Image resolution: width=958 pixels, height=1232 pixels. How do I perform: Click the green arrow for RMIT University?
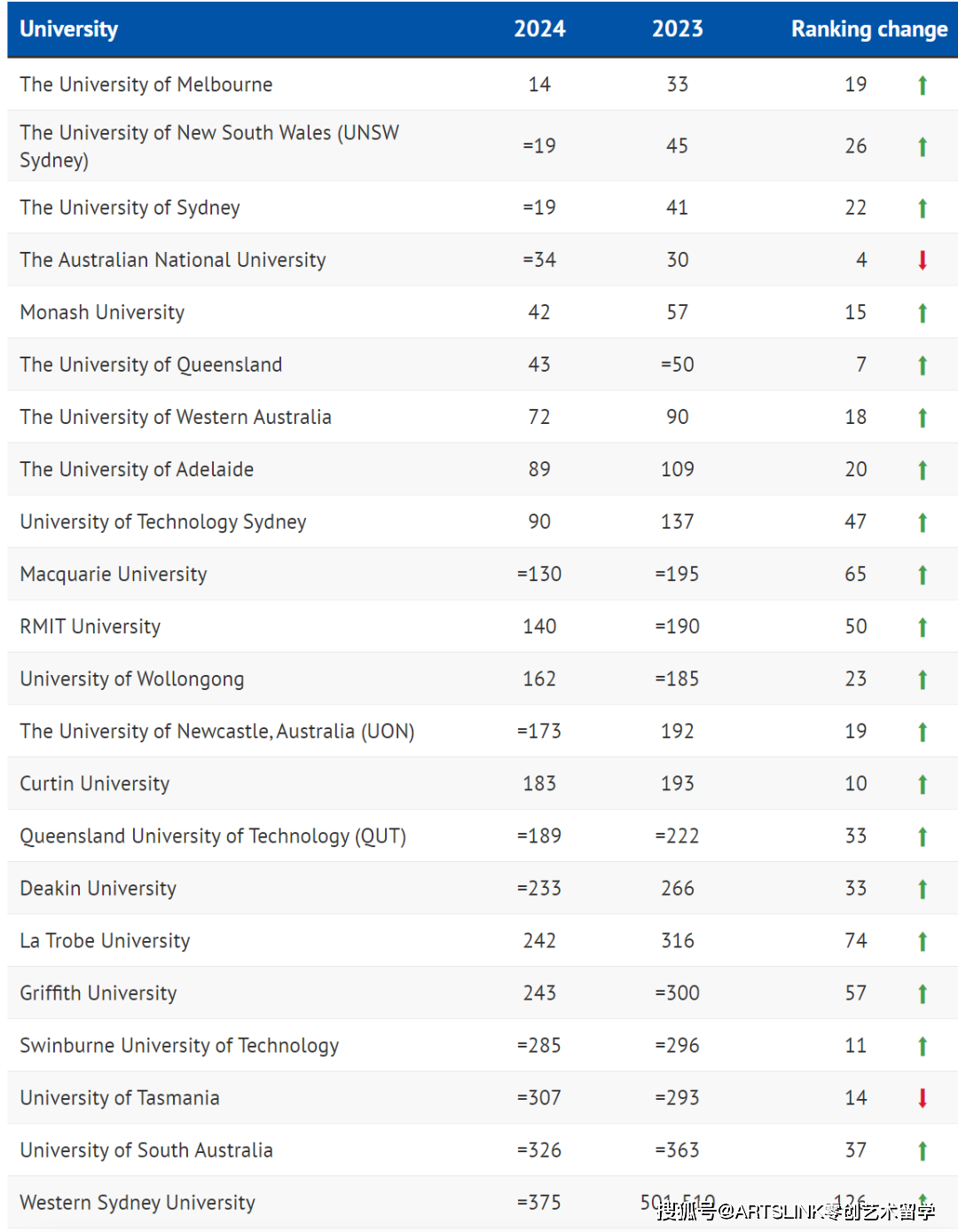pos(923,627)
